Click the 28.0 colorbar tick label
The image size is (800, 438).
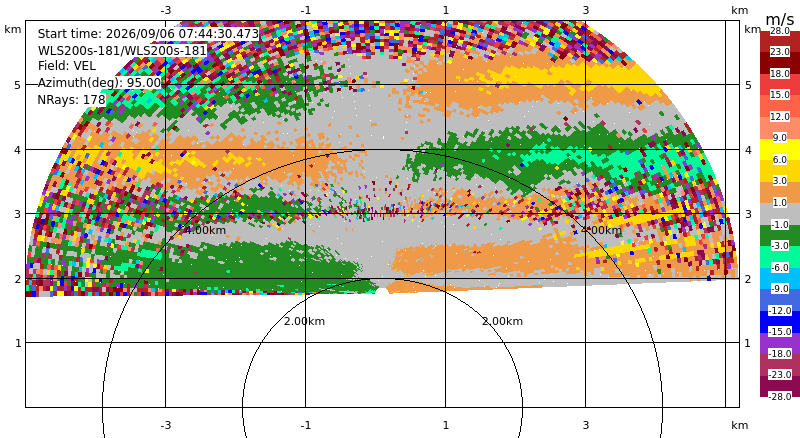point(780,31)
